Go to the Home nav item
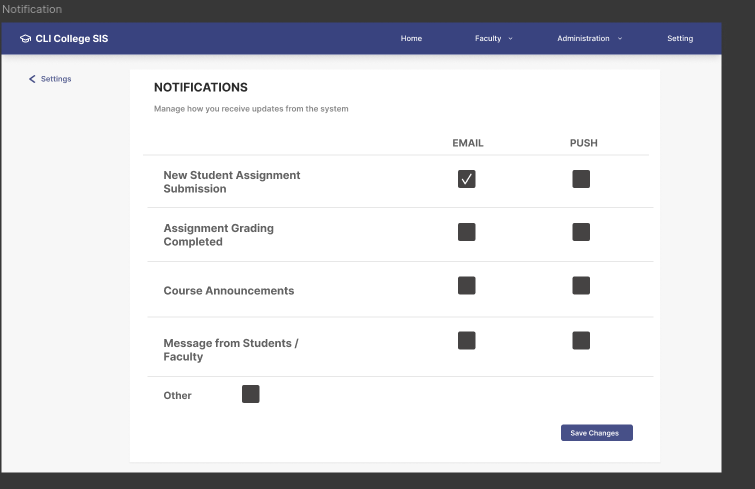755x489 pixels. pyautogui.click(x=411, y=39)
